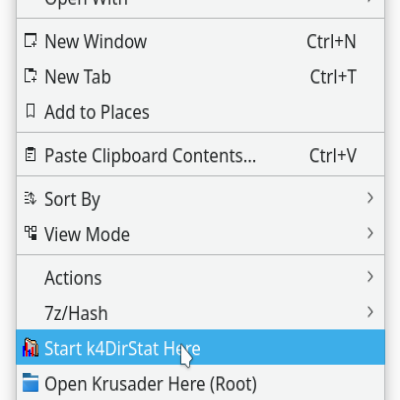The height and width of the screenshot is (400, 400).
Task: Launch Start k4DirStat Here
Action: click(200, 347)
